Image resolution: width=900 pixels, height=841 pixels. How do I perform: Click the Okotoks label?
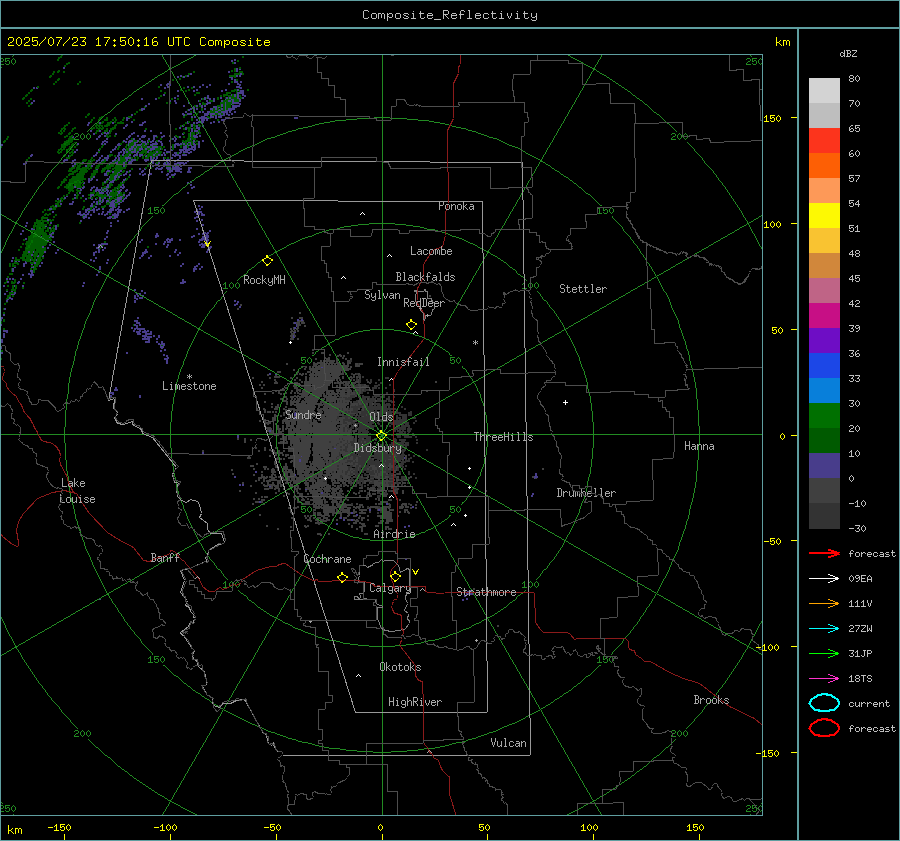(400, 667)
